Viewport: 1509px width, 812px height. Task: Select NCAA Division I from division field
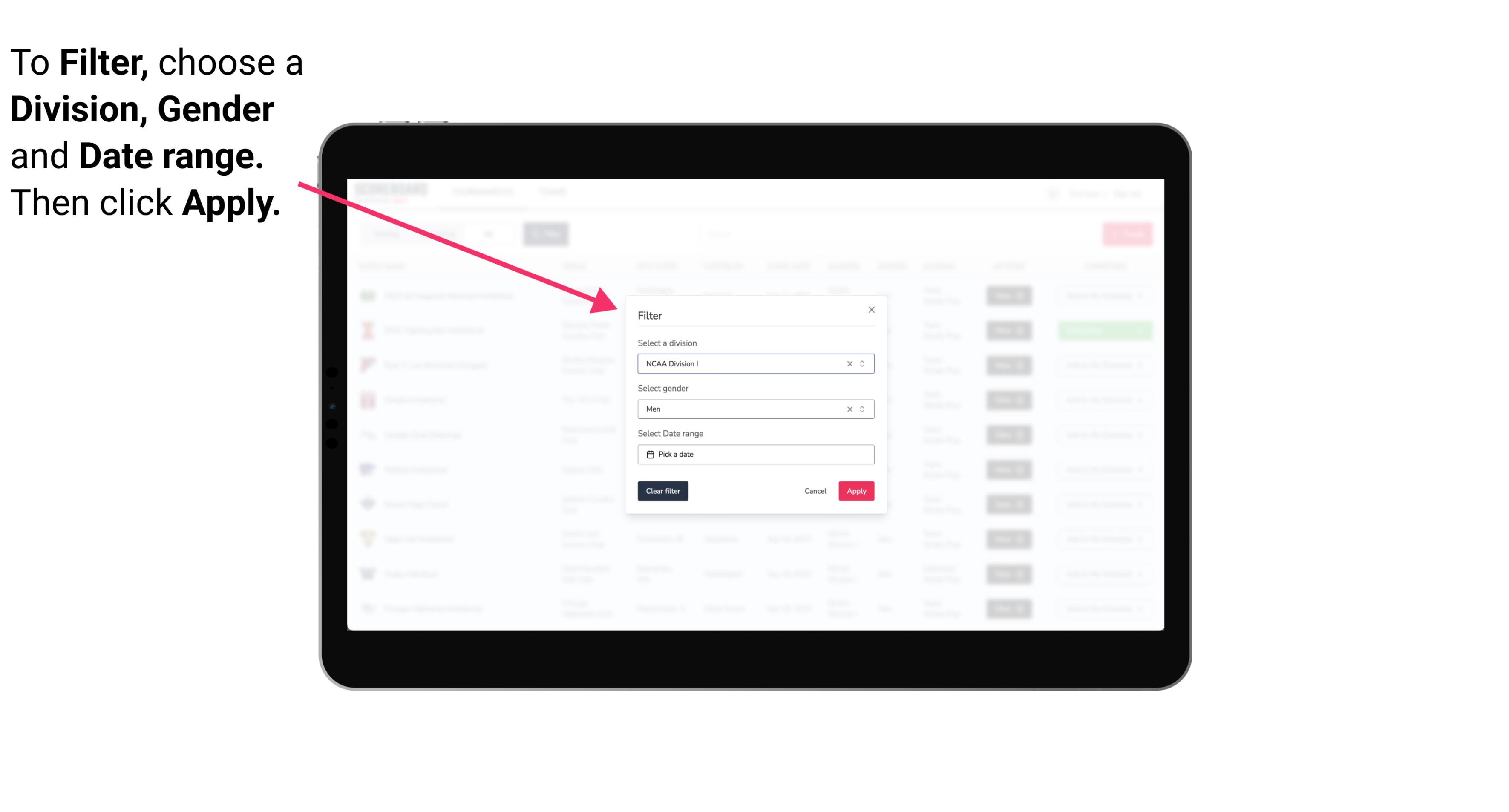click(754, 364)
